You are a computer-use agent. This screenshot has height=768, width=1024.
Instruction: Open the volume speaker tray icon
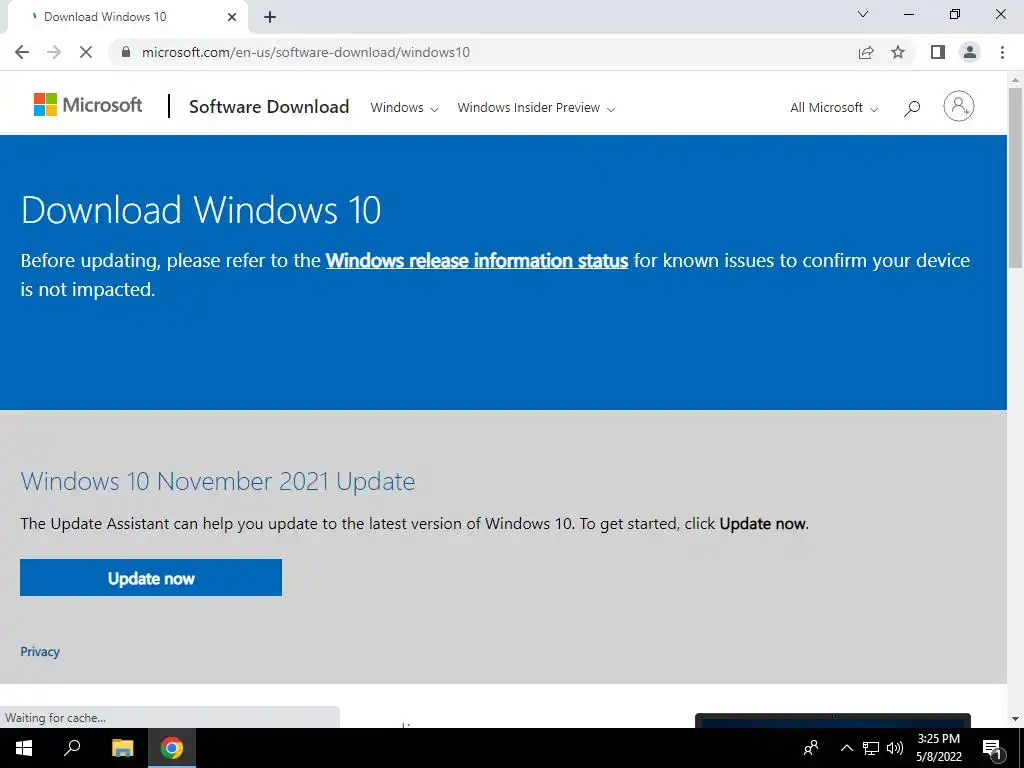[x=895, y=748]
